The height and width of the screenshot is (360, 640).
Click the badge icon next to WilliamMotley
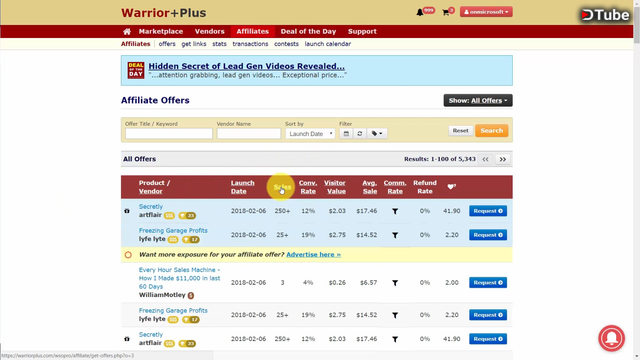tap(191, 295)
